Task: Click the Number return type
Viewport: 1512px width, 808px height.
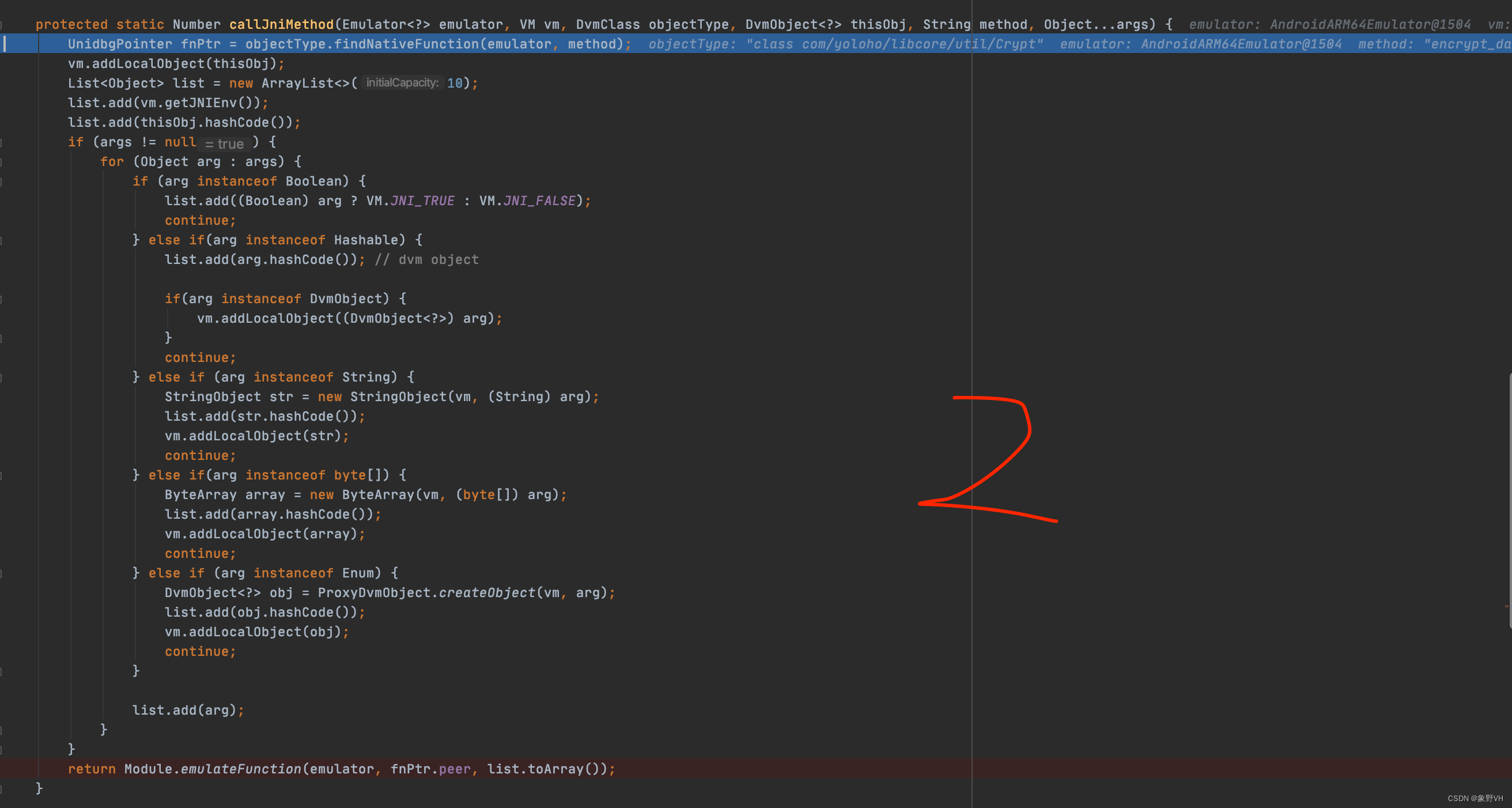Action: coord(196,24)
